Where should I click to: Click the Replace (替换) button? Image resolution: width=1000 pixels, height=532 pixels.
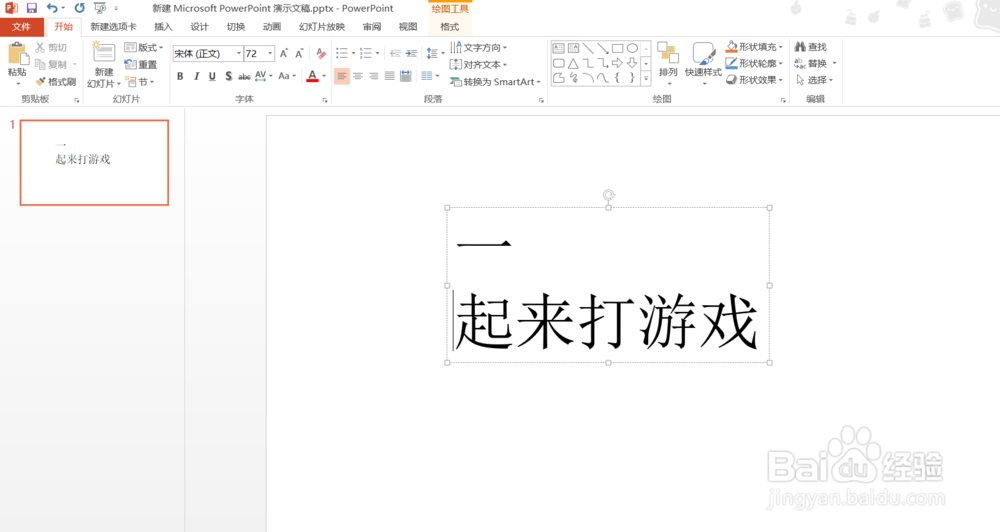815,63
